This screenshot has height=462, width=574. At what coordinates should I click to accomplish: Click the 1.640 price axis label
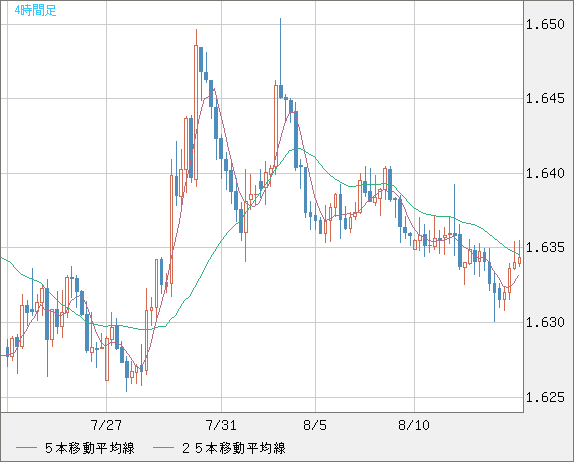click(545, 173)
